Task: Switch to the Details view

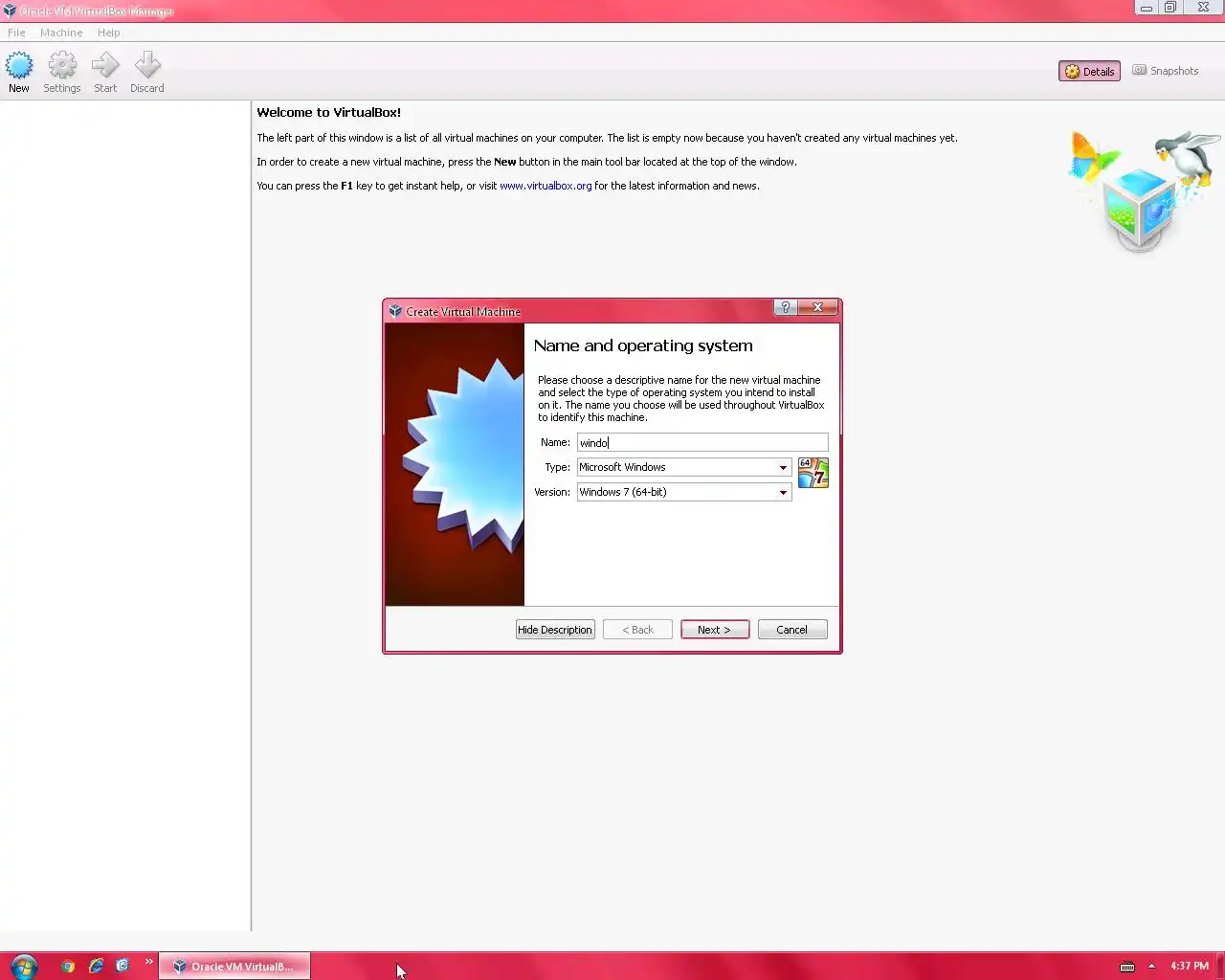Action: click(1089, 71)
